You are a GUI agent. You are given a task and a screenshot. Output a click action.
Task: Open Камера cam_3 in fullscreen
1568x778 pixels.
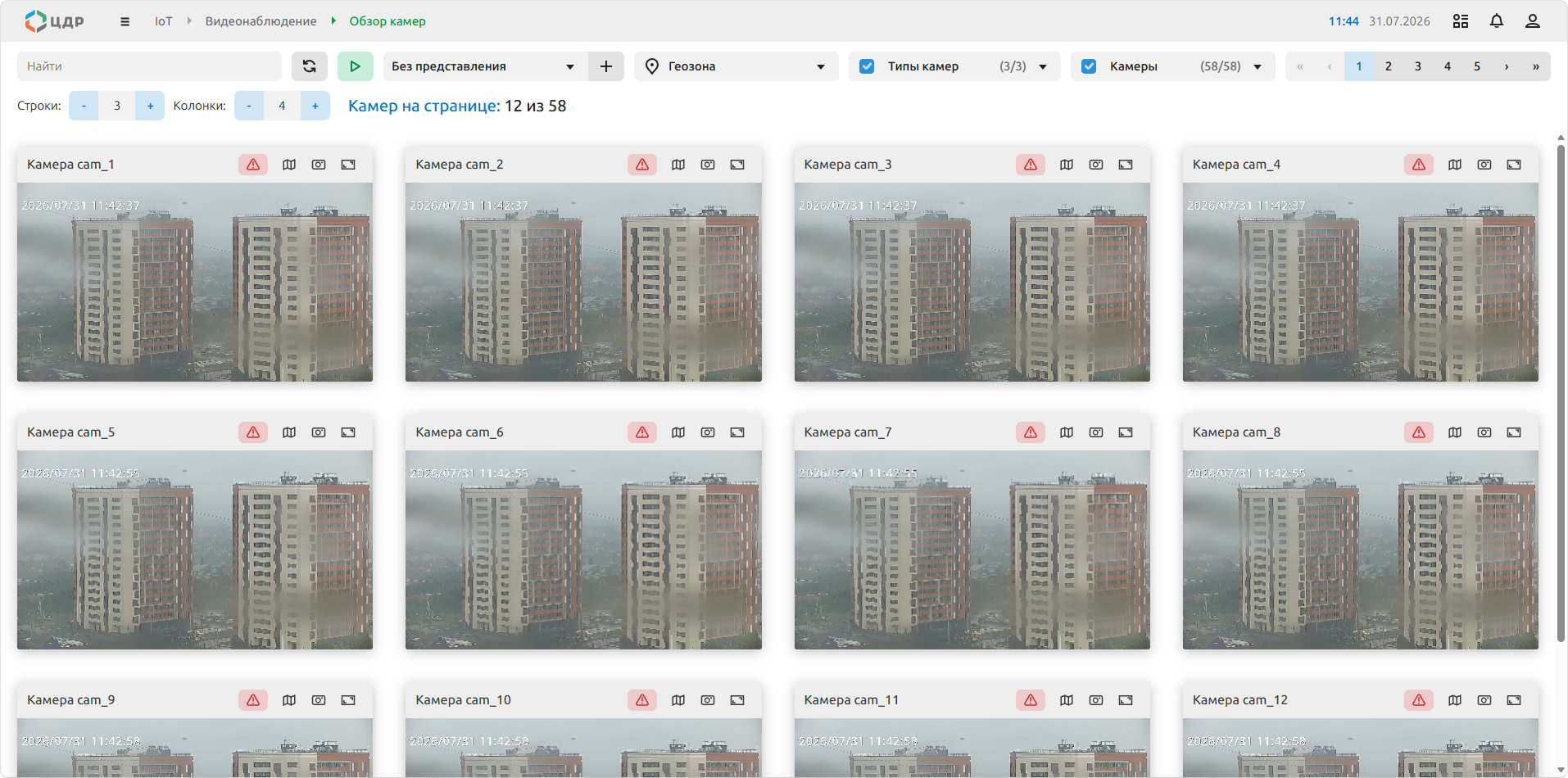tap(1126, 165)
